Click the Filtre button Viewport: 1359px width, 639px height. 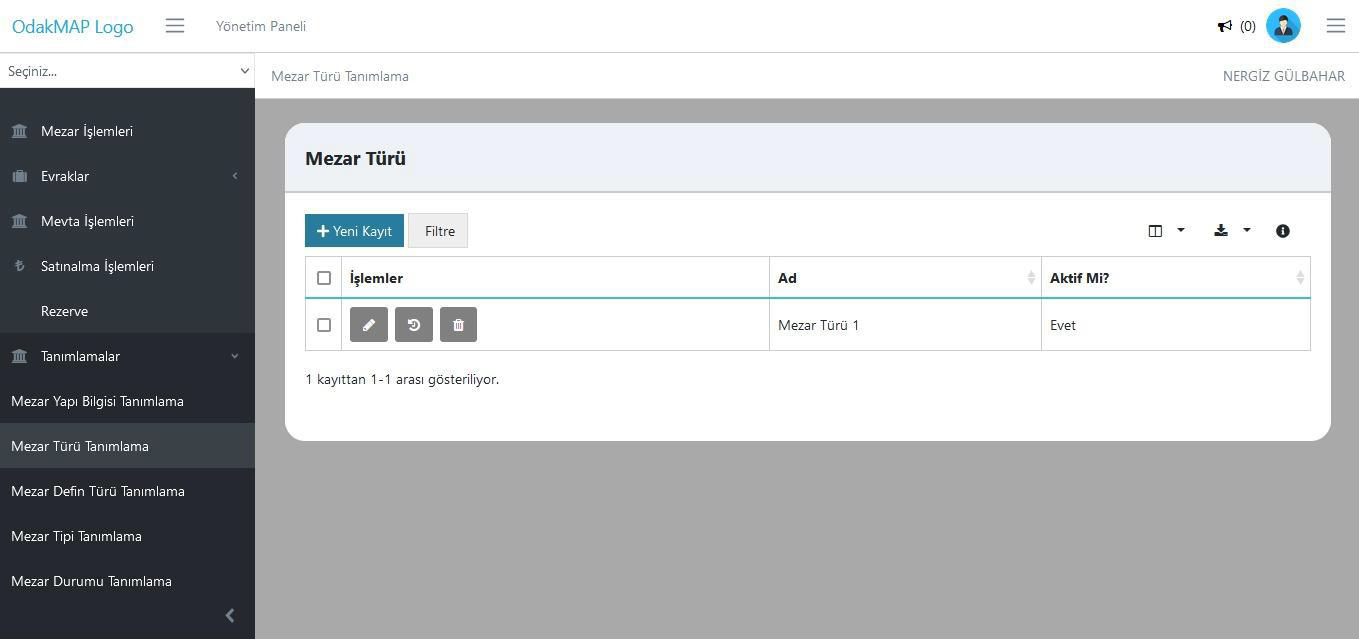[x=439, y=231]
